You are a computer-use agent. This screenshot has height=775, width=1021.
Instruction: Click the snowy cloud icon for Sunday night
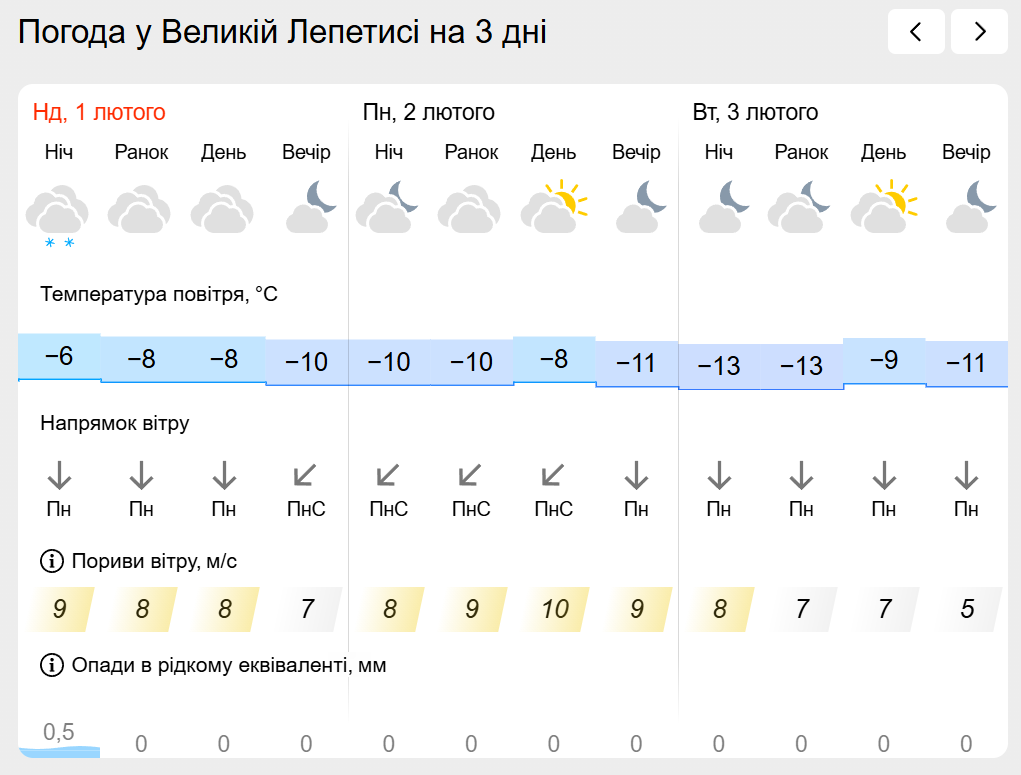point(58,212)
